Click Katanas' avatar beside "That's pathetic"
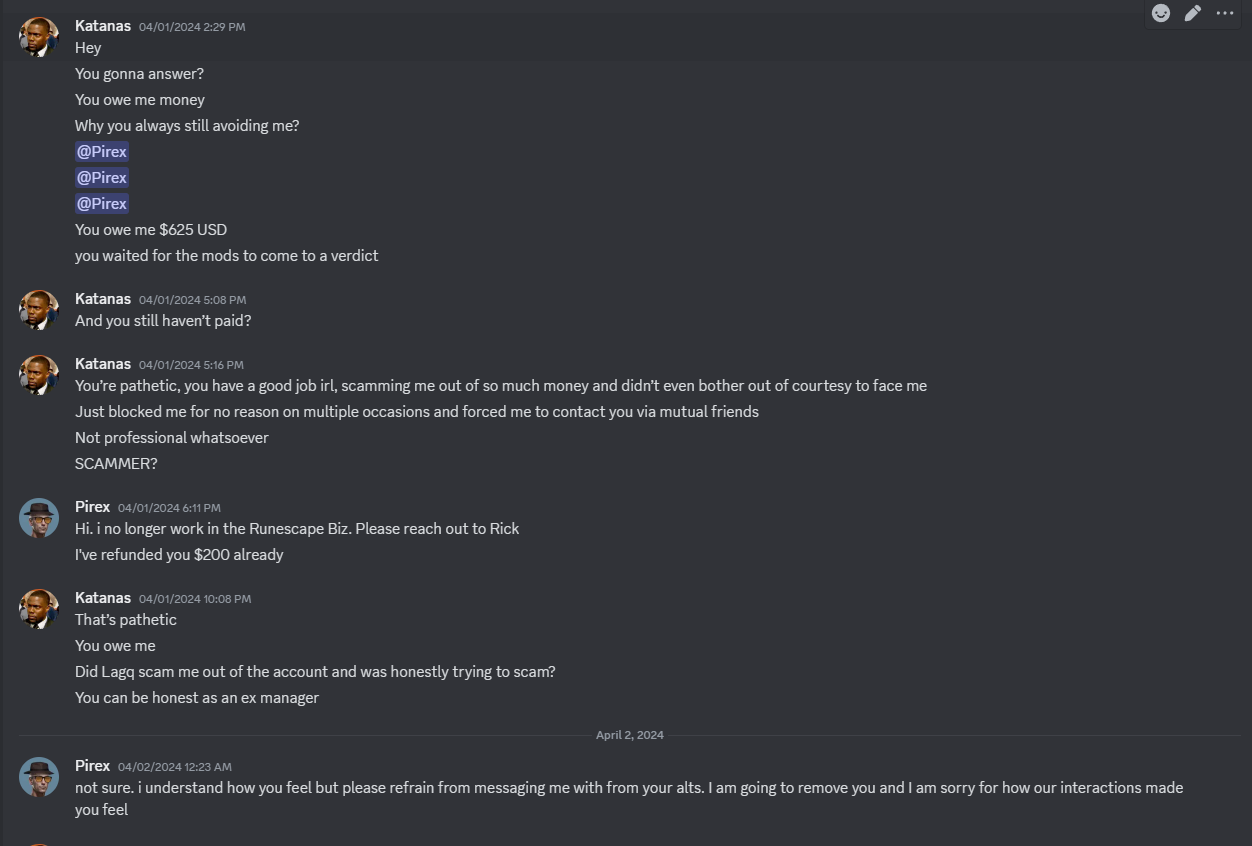The width and height of the screenshot is (1252, 846). tap(39, 609)
